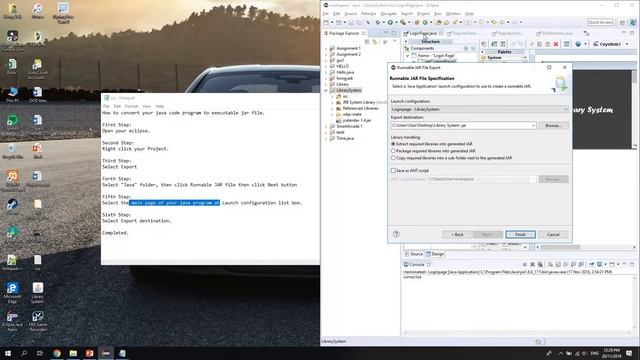Expand the Assignment 1 project
This screenshot has height=360, width=640.
coord(326,48)
